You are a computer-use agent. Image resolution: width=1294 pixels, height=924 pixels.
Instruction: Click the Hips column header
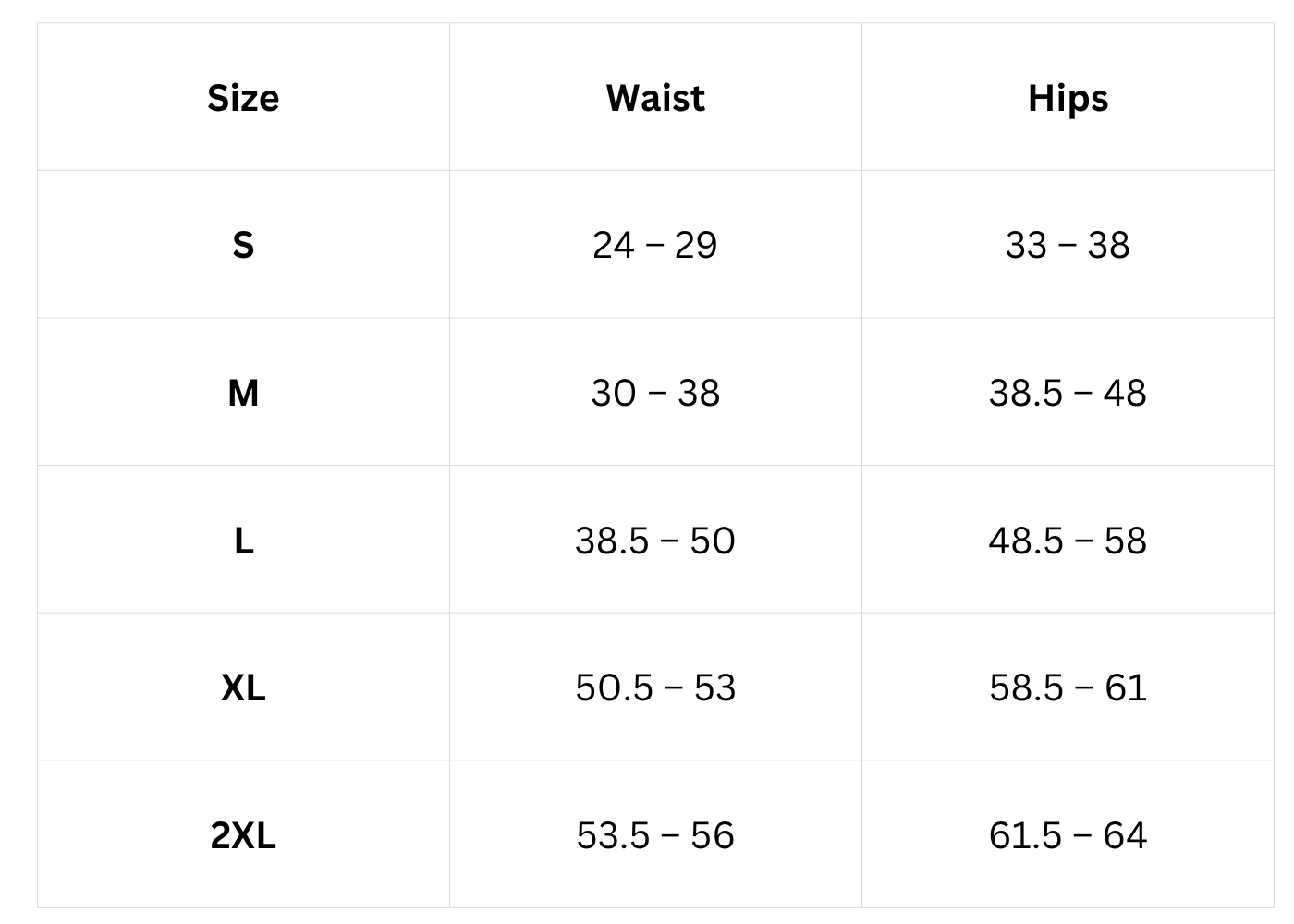pos(1068,98)
